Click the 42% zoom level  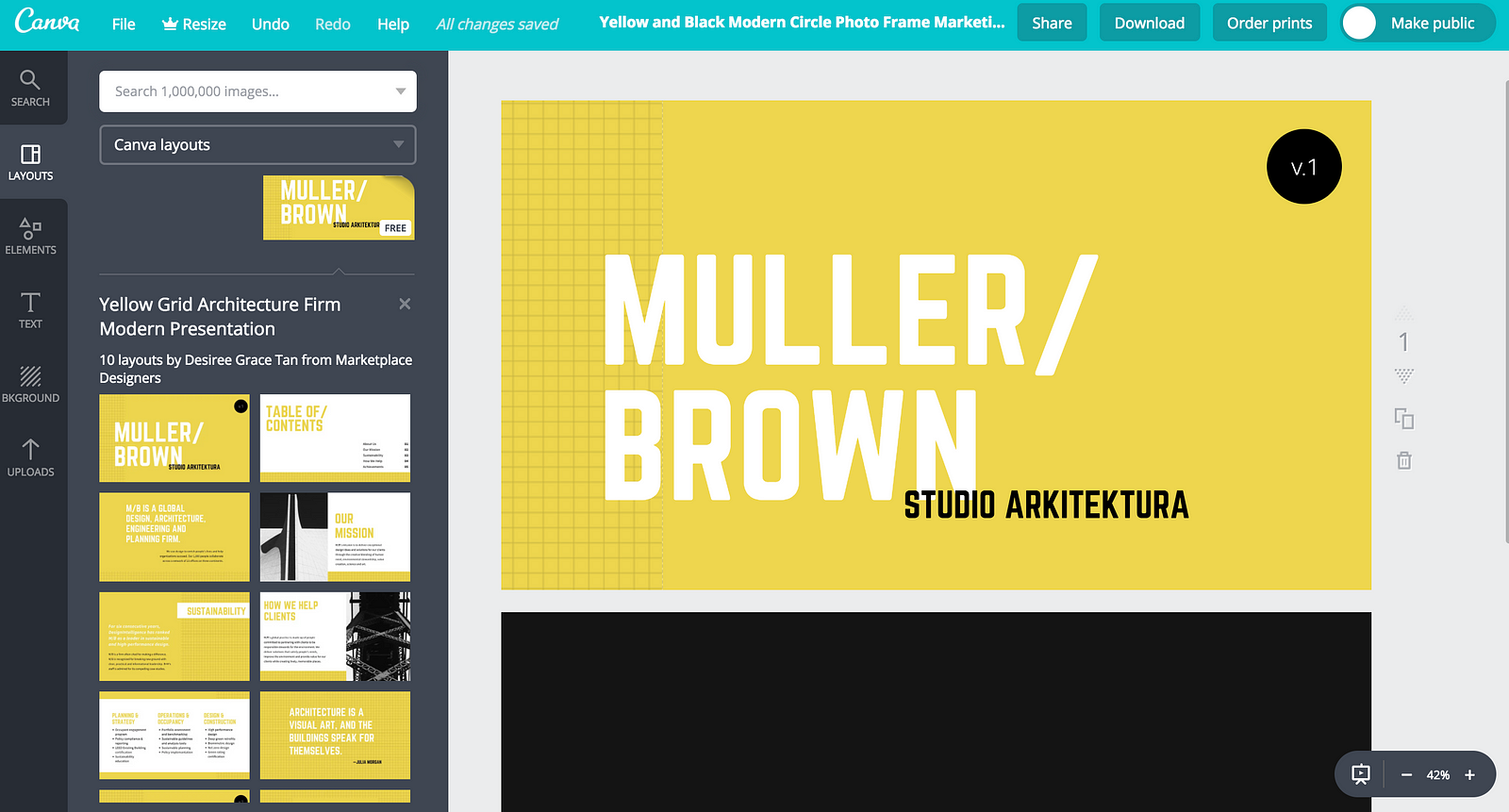click(x=1437, y=775)
